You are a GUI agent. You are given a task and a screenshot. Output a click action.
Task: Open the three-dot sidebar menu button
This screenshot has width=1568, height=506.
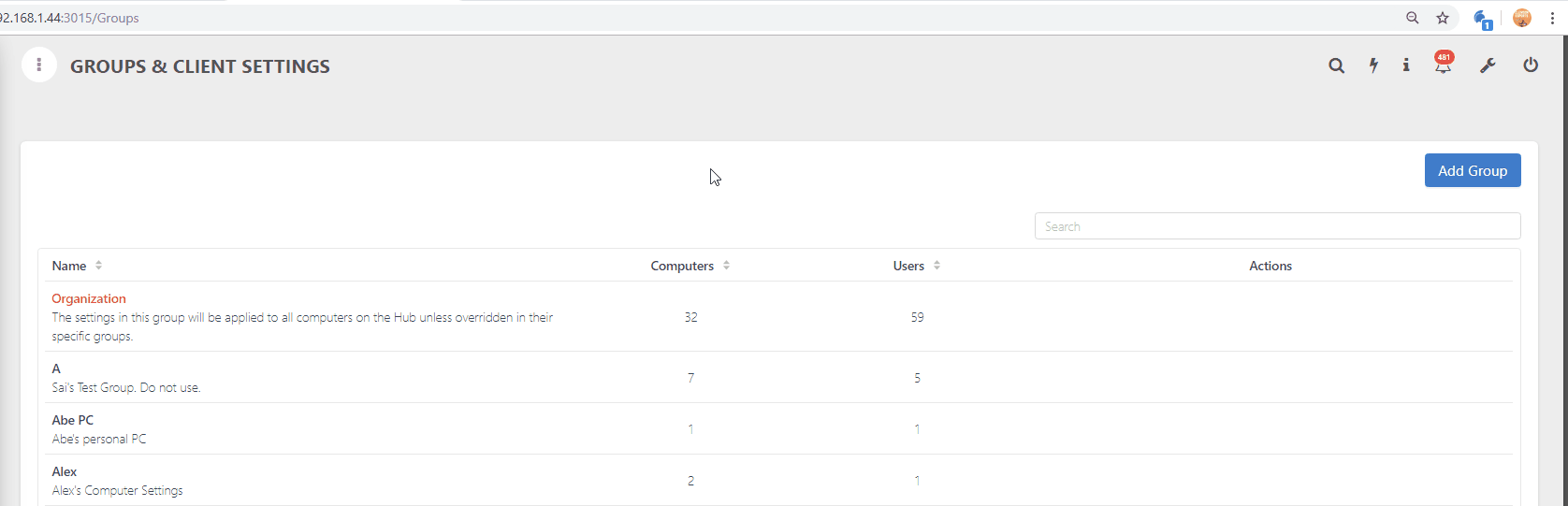pos(39,65)
